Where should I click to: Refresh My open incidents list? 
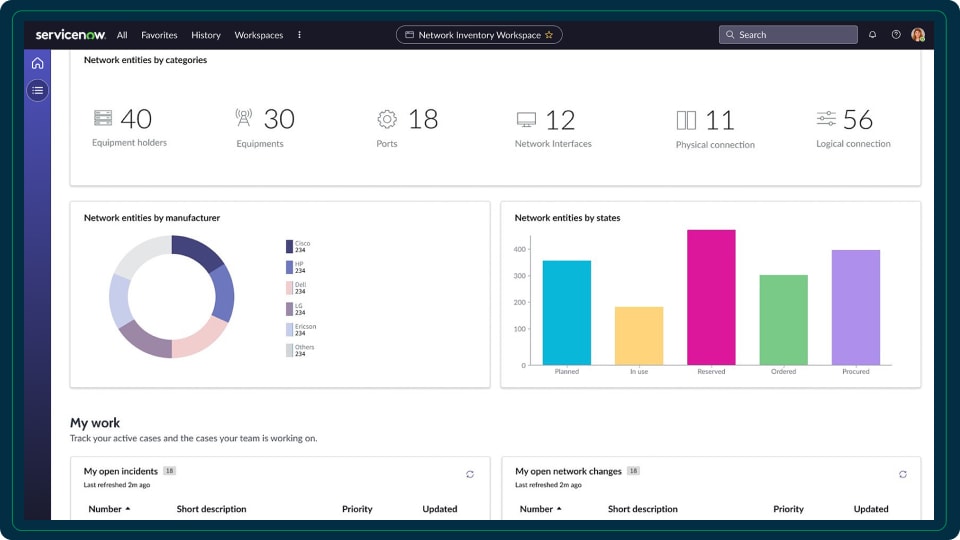[470, 475]
